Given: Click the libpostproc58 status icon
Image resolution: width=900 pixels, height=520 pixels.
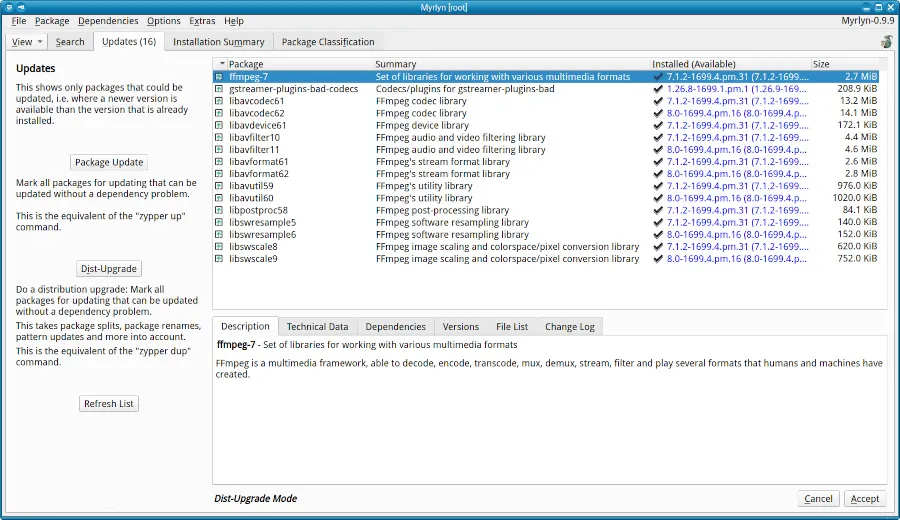Looking at the screenshot, I should click(x=220, y=210).
